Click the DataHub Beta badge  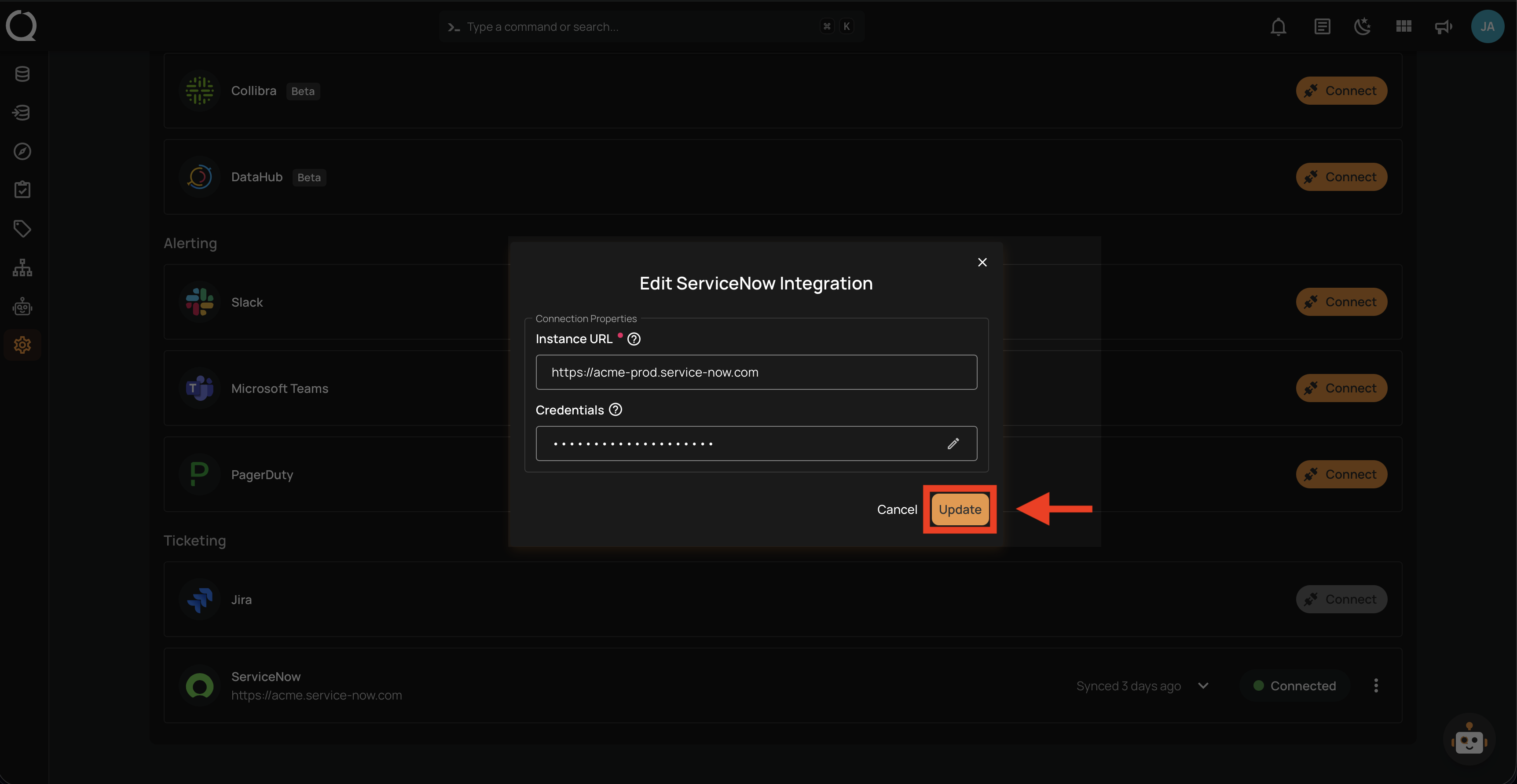(309, 177)
